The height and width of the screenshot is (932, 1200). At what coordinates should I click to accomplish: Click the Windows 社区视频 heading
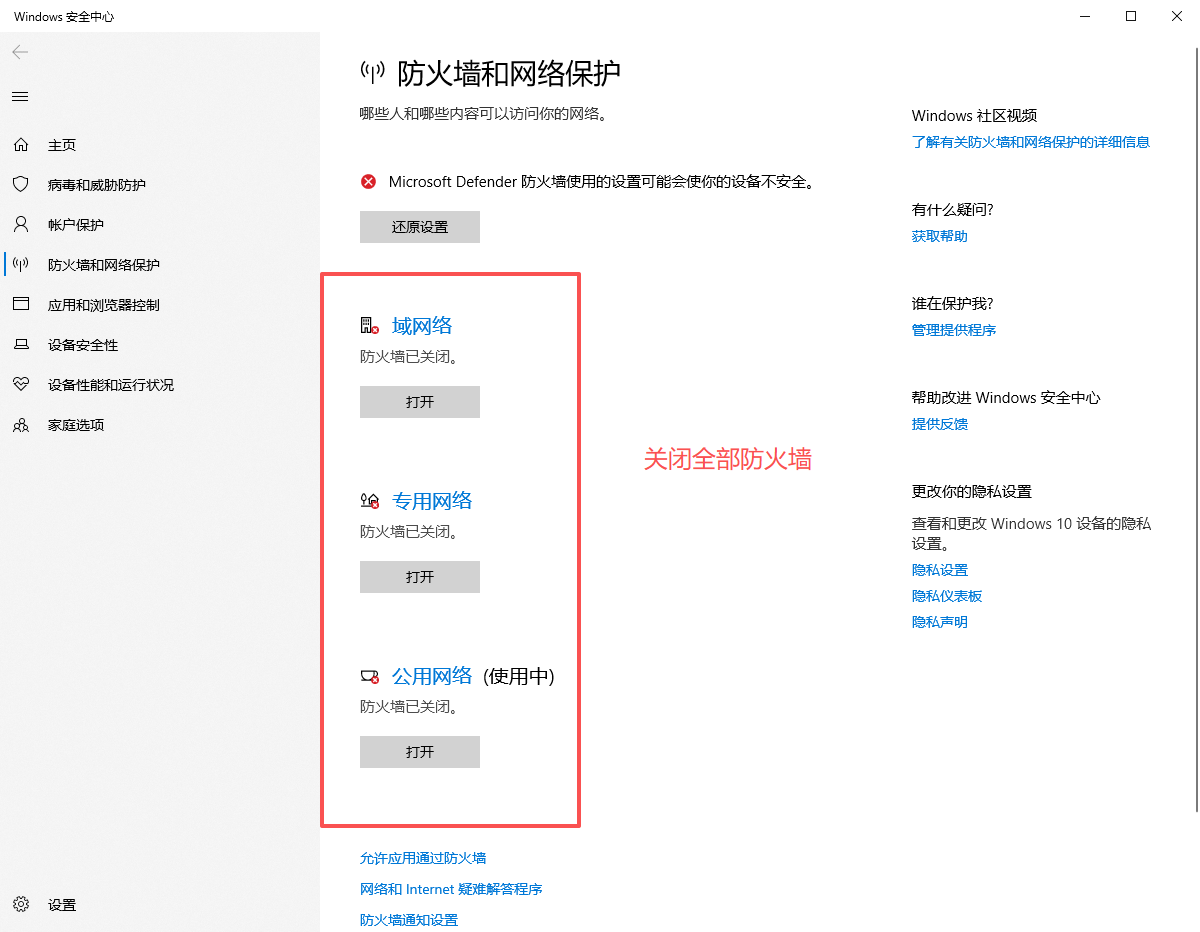(975, 116)
